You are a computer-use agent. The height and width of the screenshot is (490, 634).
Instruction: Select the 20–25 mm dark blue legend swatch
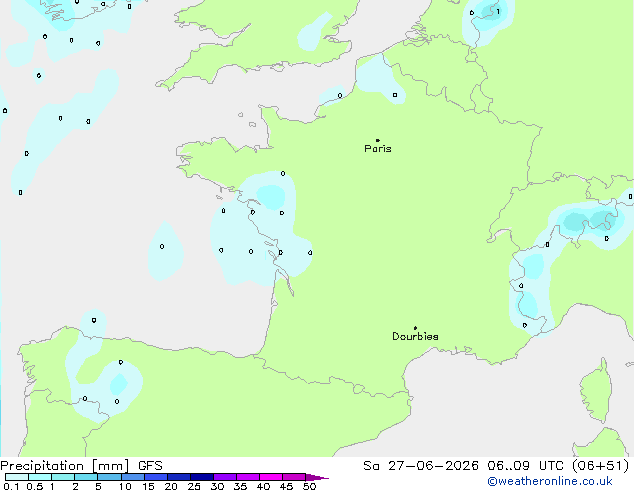point(178,477)
